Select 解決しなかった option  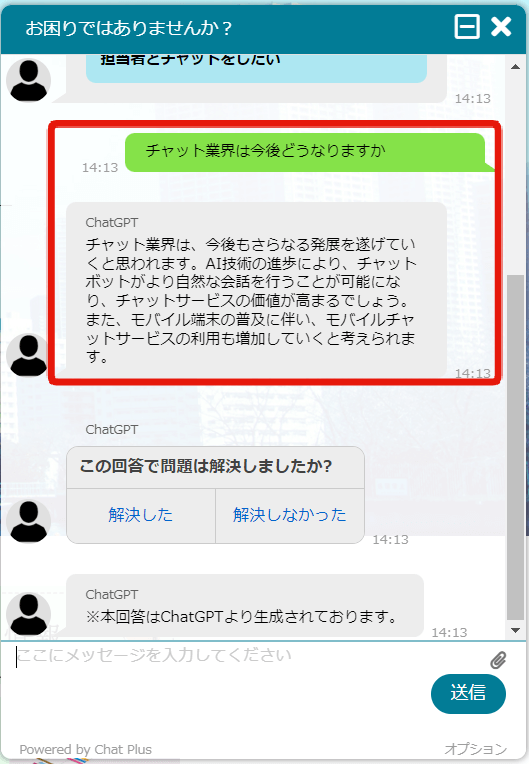click(x=290, y=516)
